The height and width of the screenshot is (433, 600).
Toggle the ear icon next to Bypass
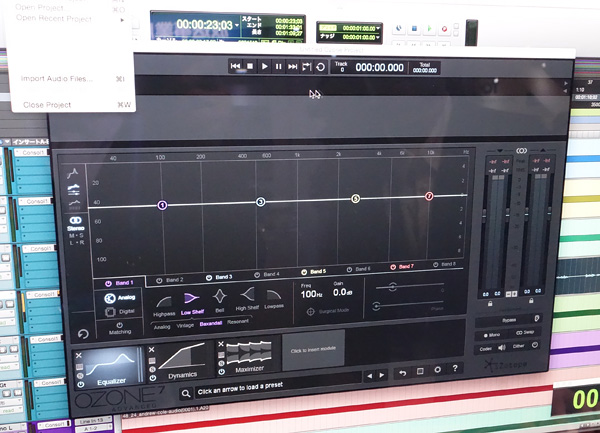537,318
